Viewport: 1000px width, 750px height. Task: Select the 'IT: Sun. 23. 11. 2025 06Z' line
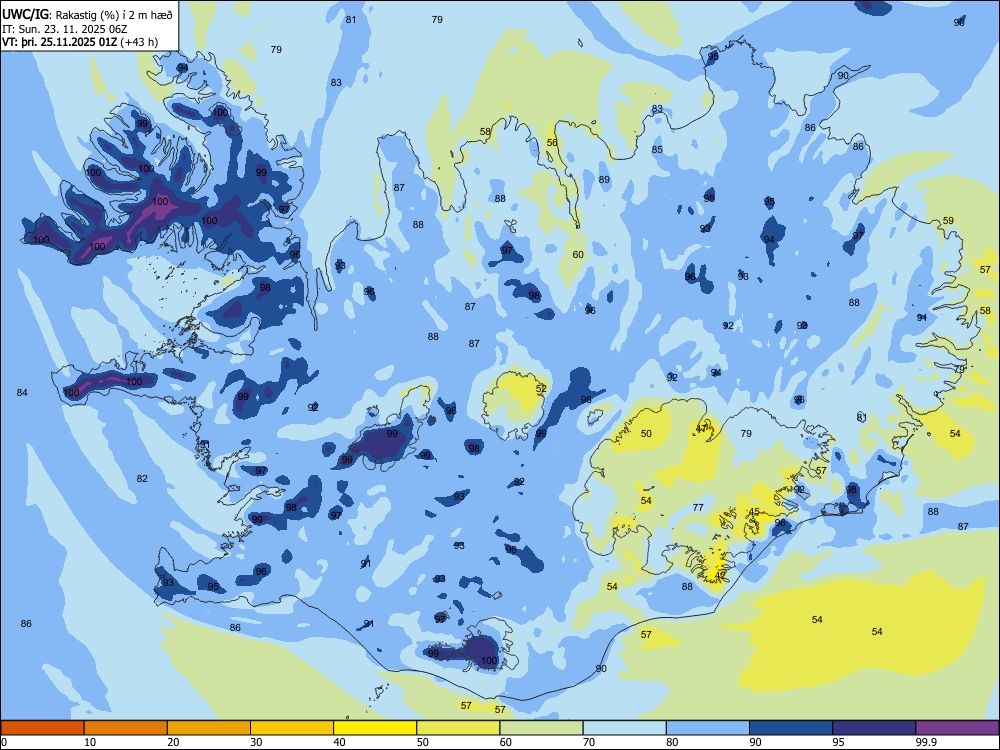pyautogui.click(x=64, y=29)
